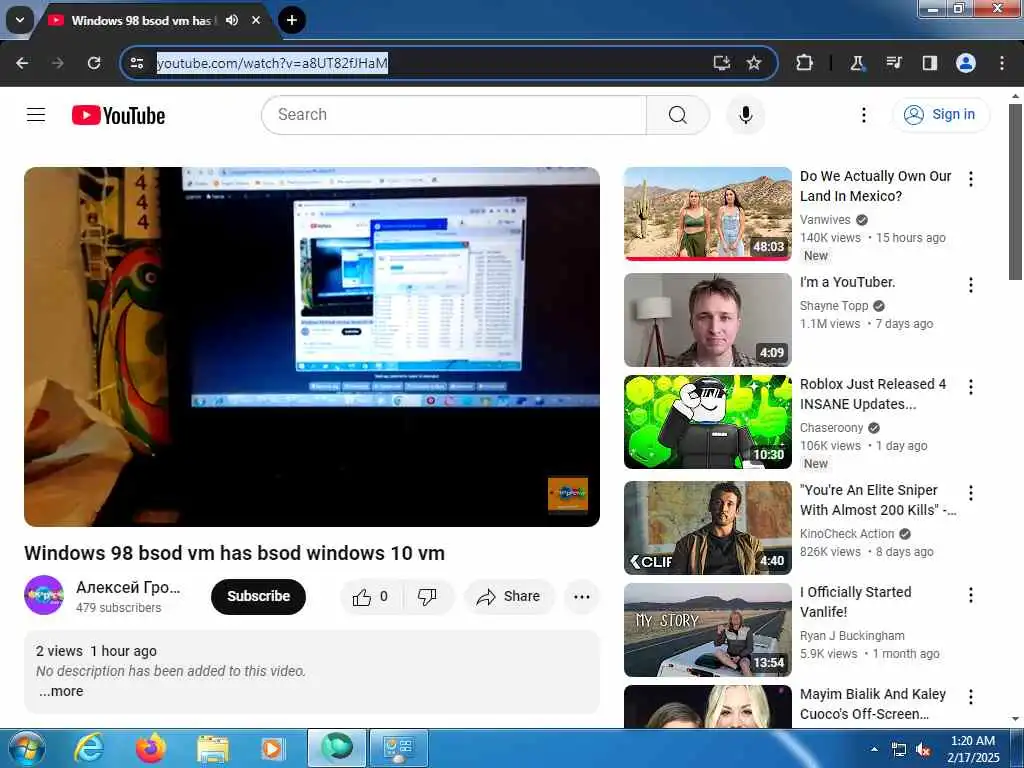Open the YouTube hamburger guide menu
Screen dimensions: 1024x768
click(x=36, y=115)
